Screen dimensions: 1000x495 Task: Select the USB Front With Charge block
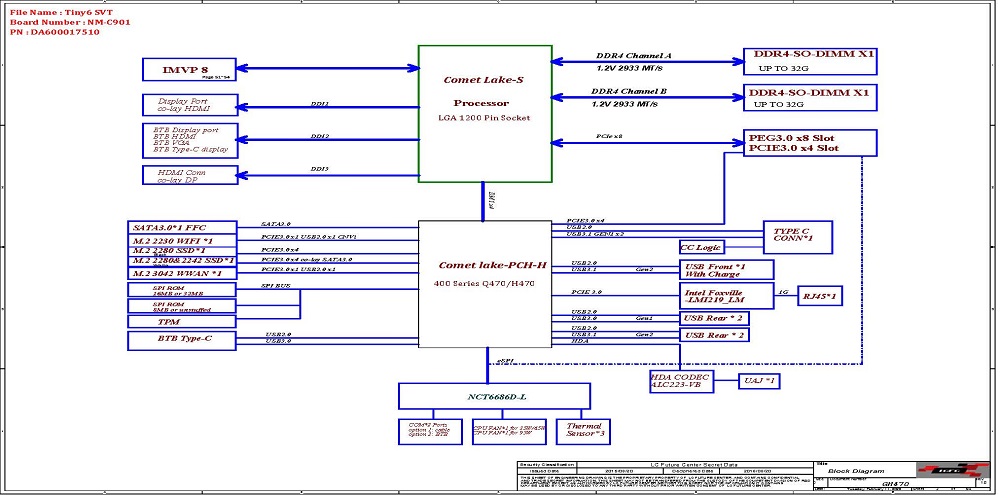(x=726, y=269)
